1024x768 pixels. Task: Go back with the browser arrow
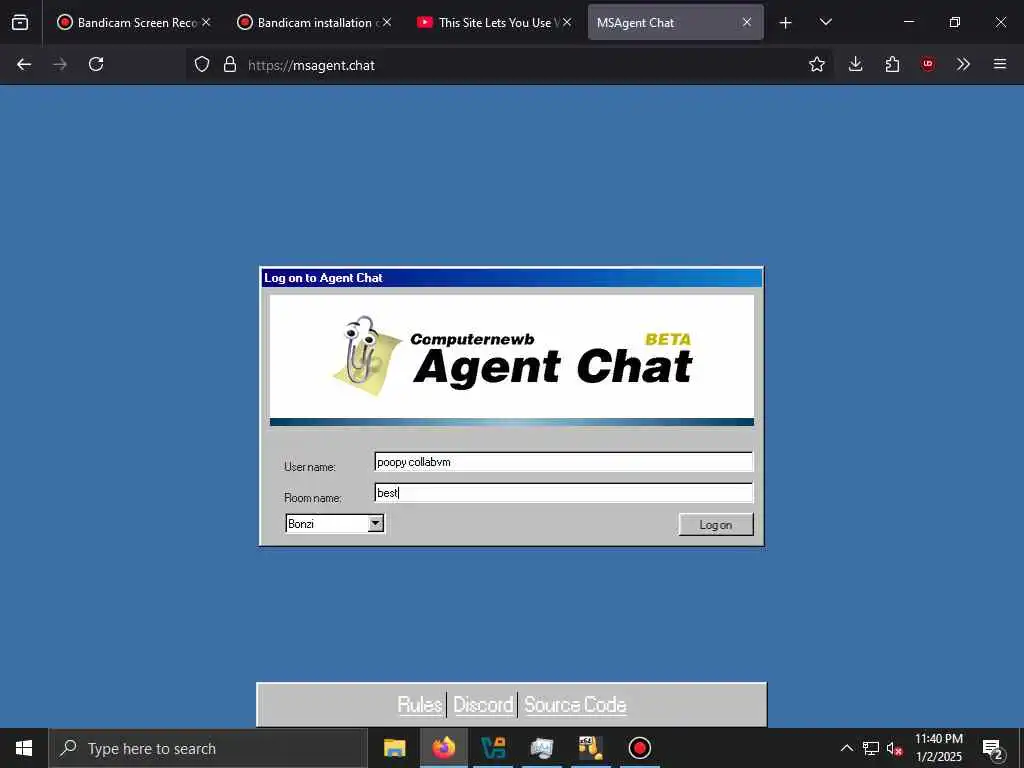[24, 64]
